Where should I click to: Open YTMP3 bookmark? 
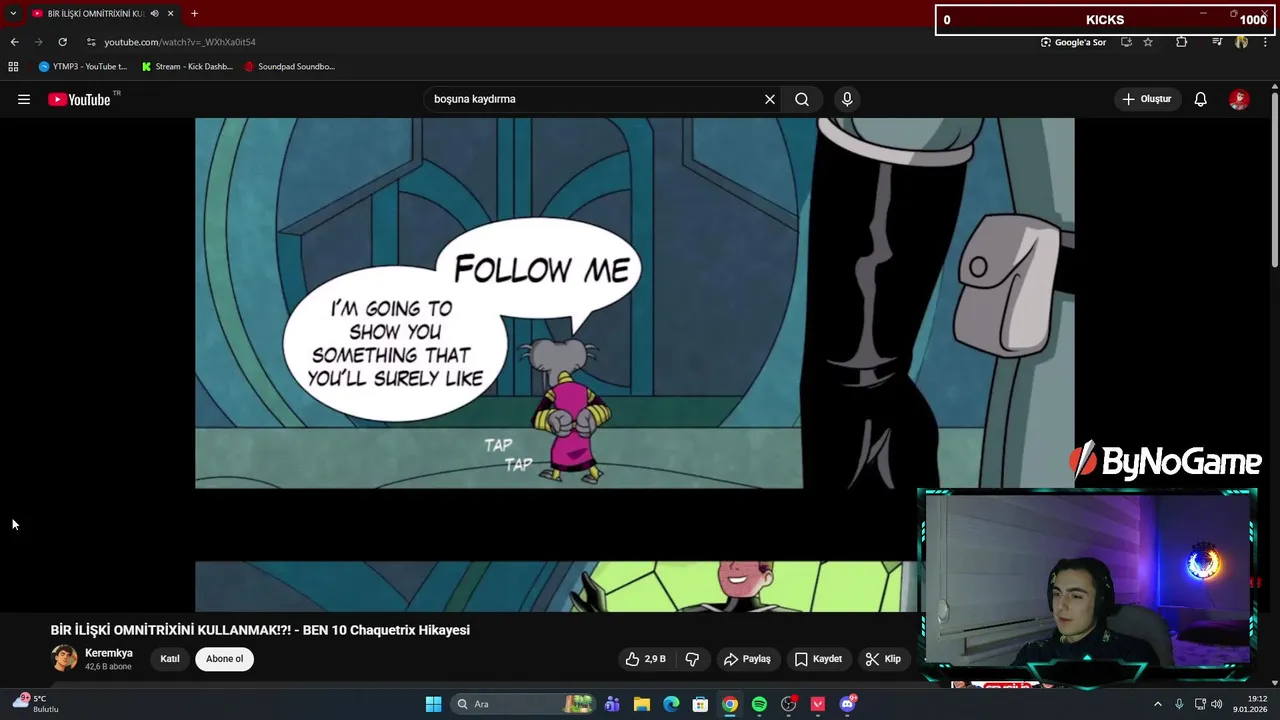tap(83, 67)
